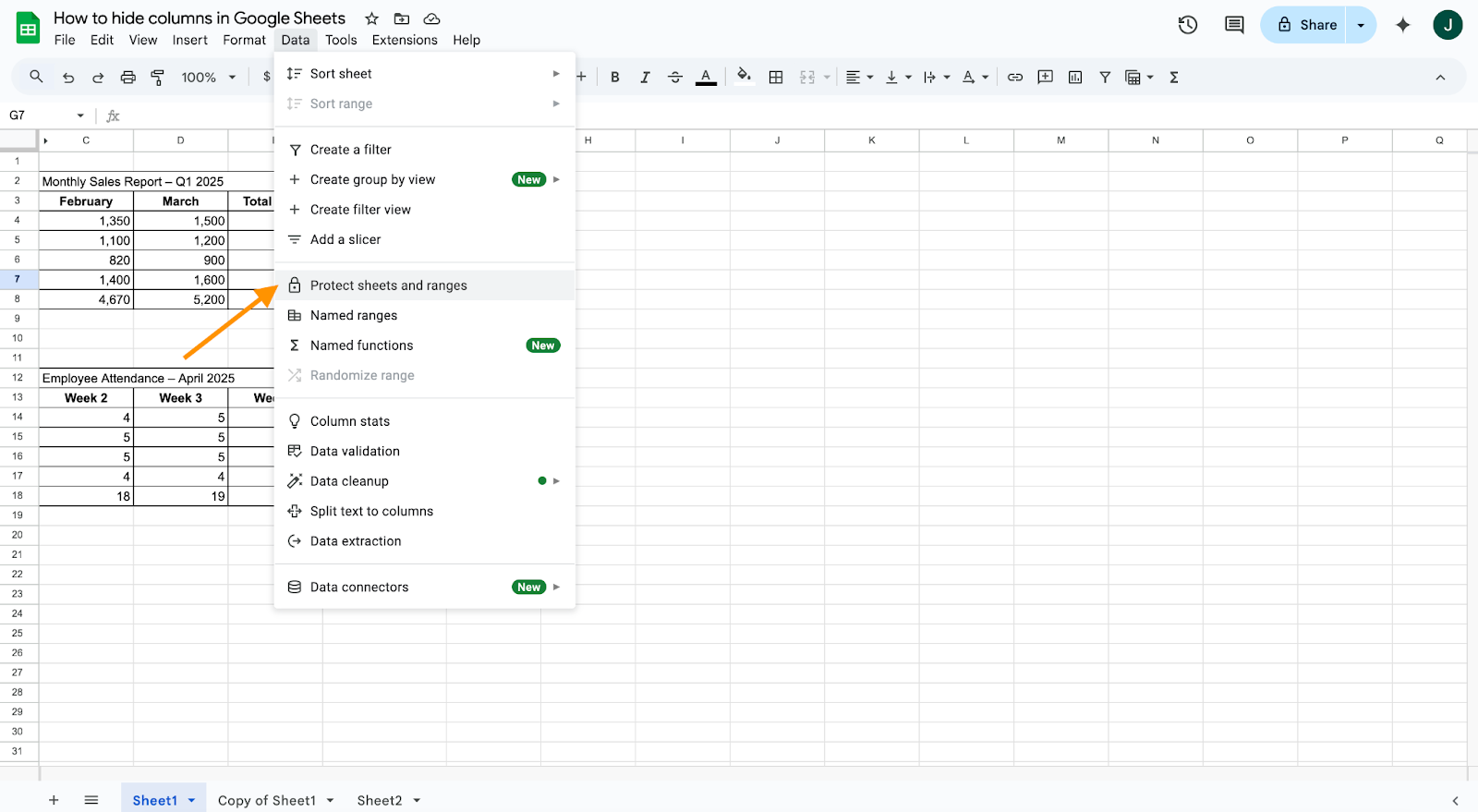
Task: Open Data cleanup submenu
Action: click(x=425, y=481)
